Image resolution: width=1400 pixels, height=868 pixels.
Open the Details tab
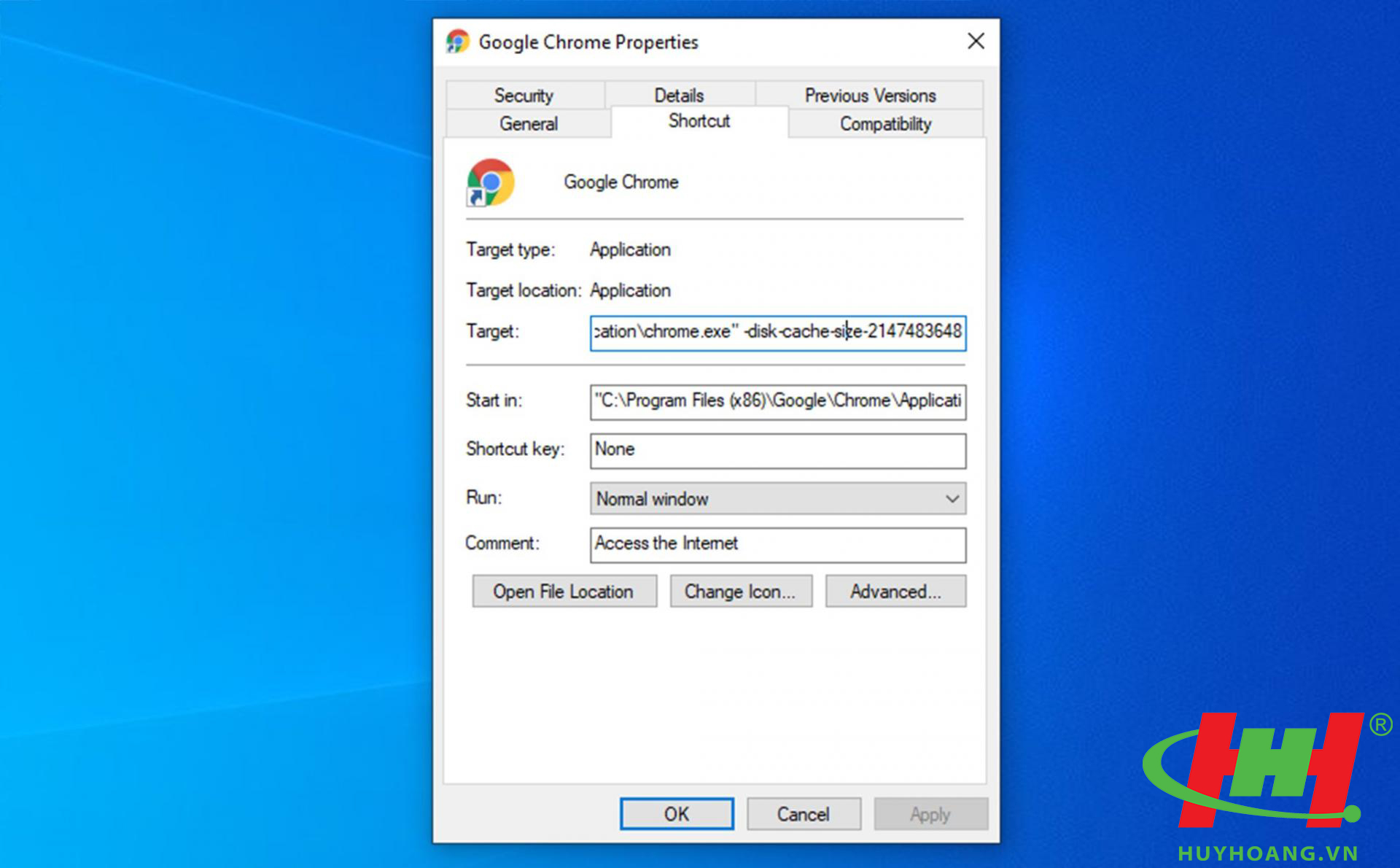679,96
